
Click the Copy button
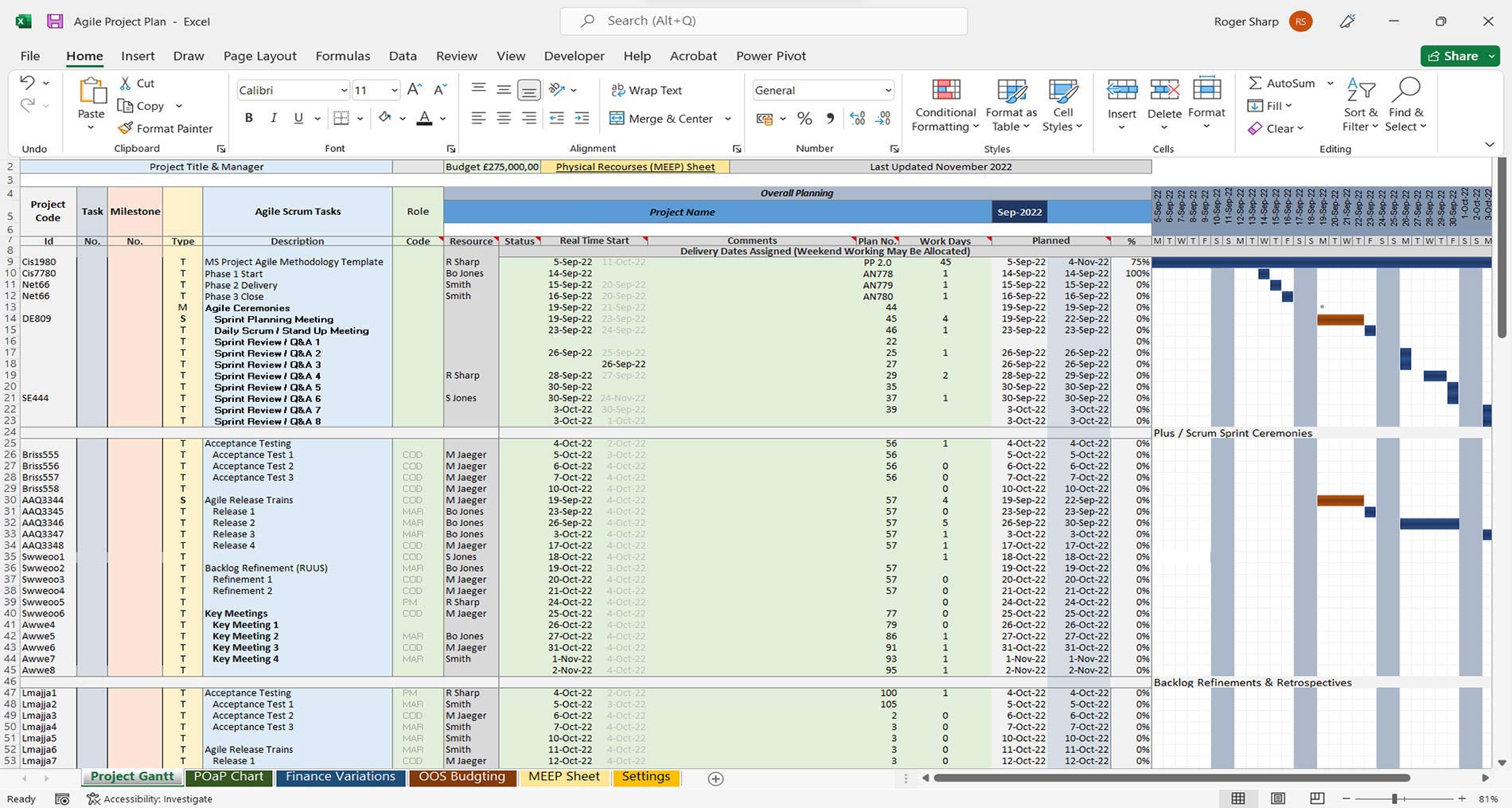[141, 106]
